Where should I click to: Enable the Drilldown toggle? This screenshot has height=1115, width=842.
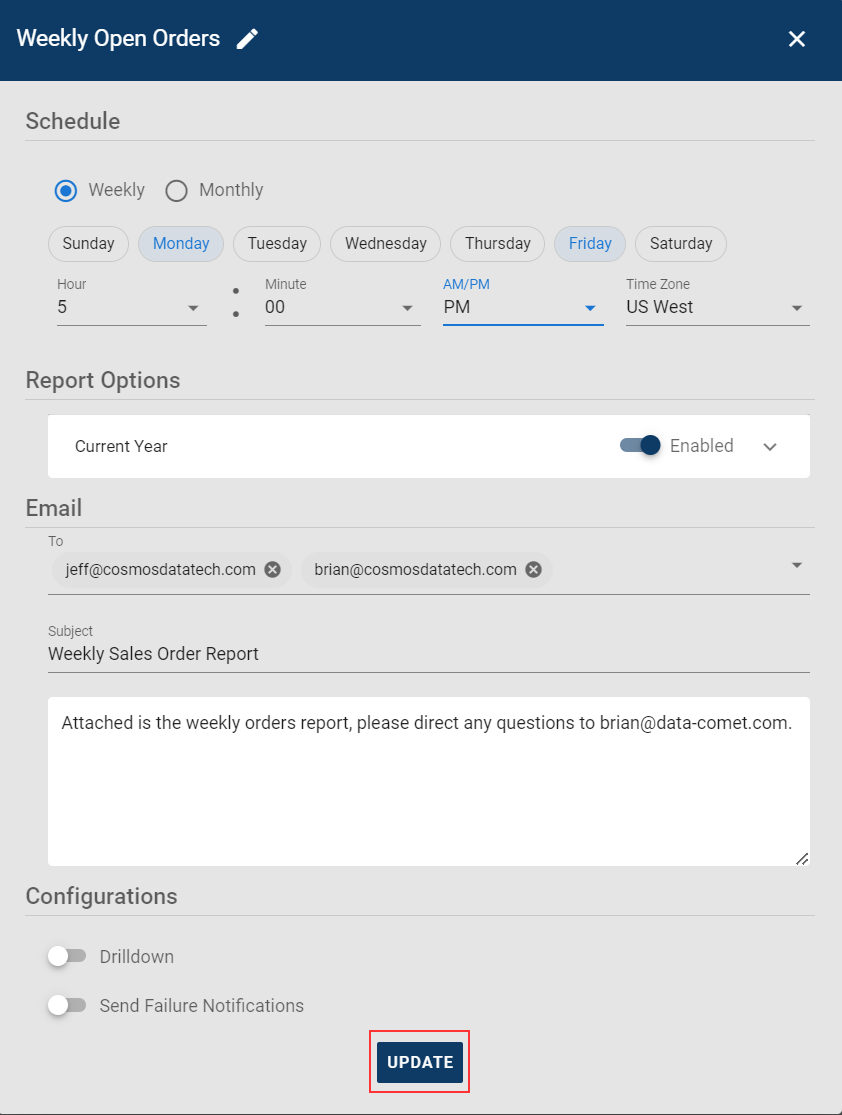[x=67, y=956]
